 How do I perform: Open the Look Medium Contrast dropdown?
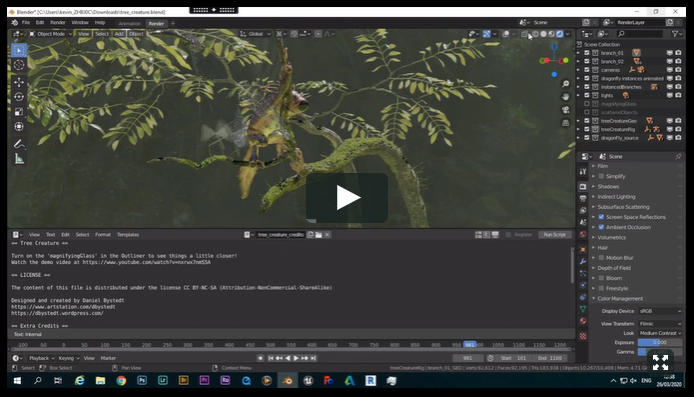pos(660,333)
